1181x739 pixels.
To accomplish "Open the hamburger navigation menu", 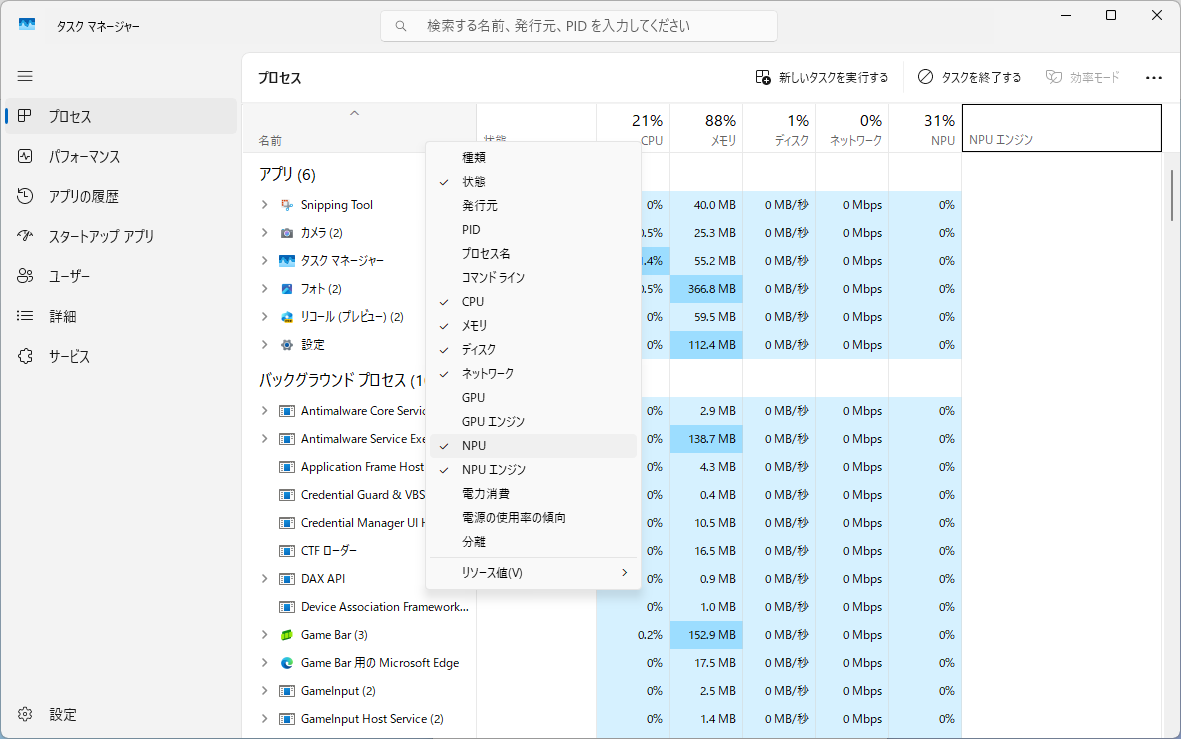I will pos(25,76).
